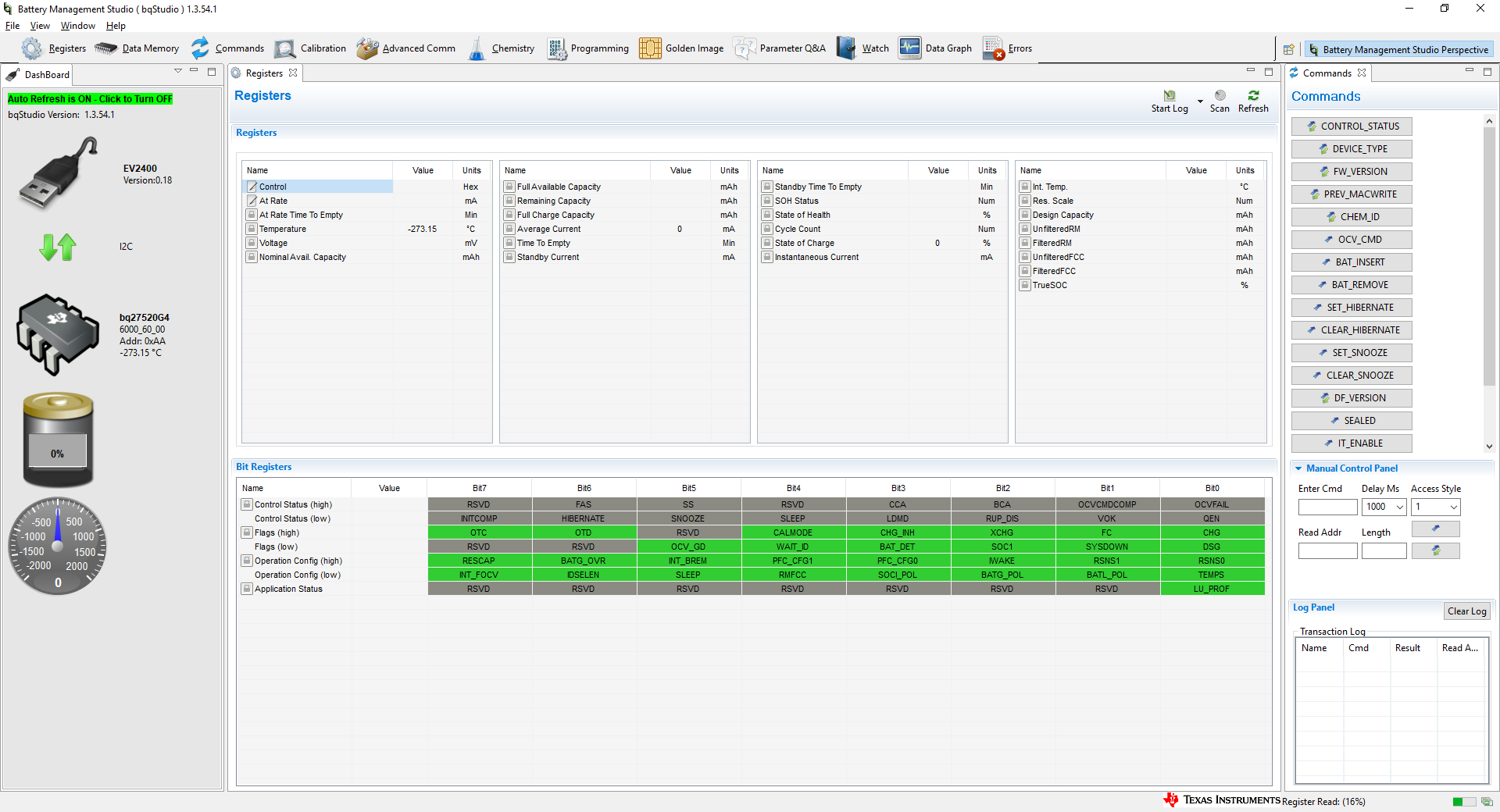
Task: Click the Enter Cmd input field
Action: point(1327,507)
